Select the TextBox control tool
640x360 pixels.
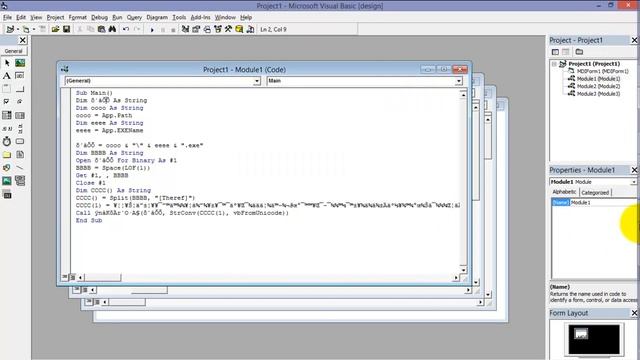click(20, 76)
